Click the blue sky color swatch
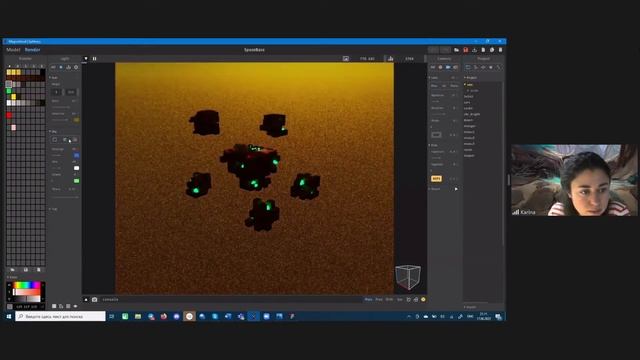This screenshot has width=640, height=360. coord(76,156)
